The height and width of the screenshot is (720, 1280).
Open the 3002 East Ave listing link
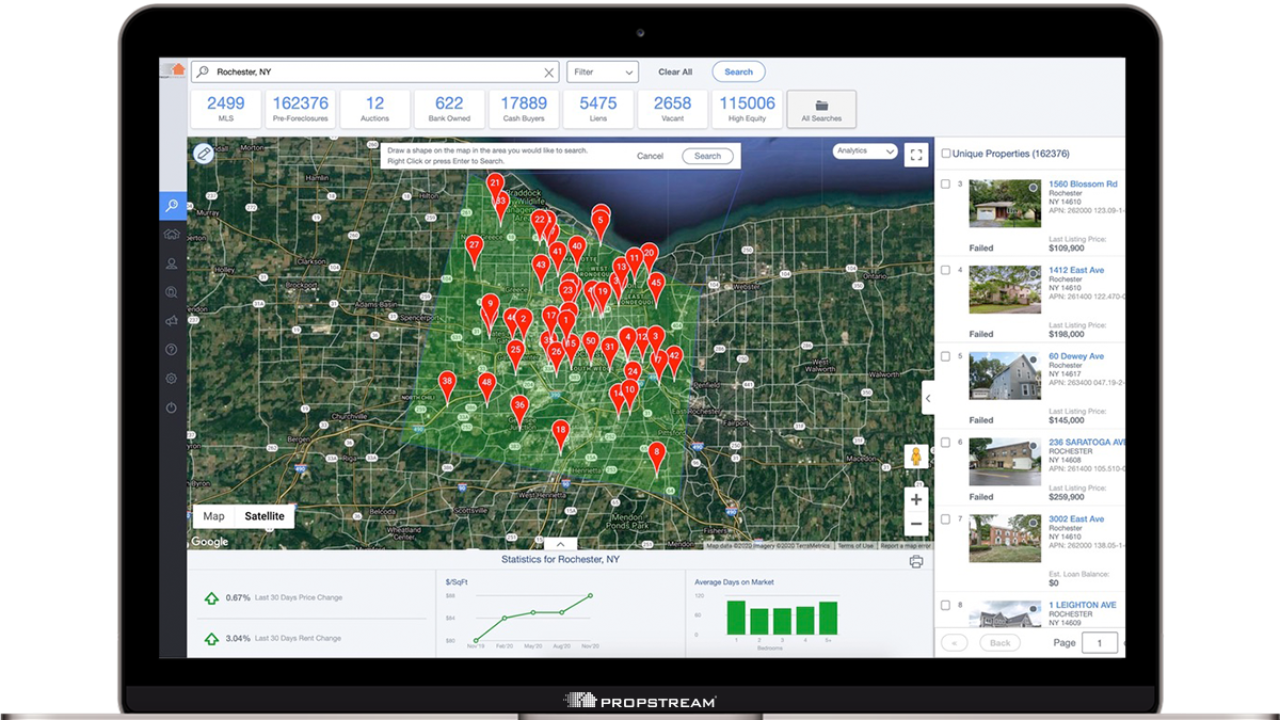coord(1076,519)
